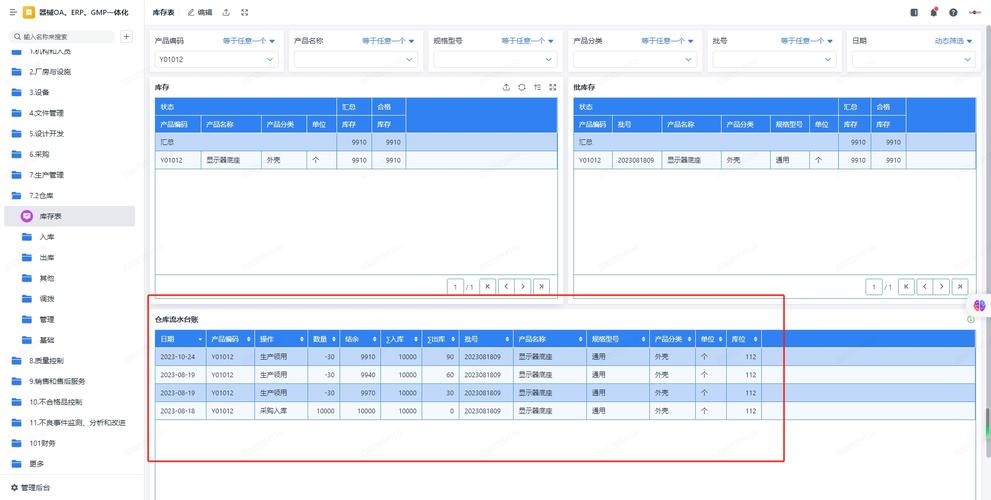Sort ledger by the 日期 column header

tap(179, 339)
